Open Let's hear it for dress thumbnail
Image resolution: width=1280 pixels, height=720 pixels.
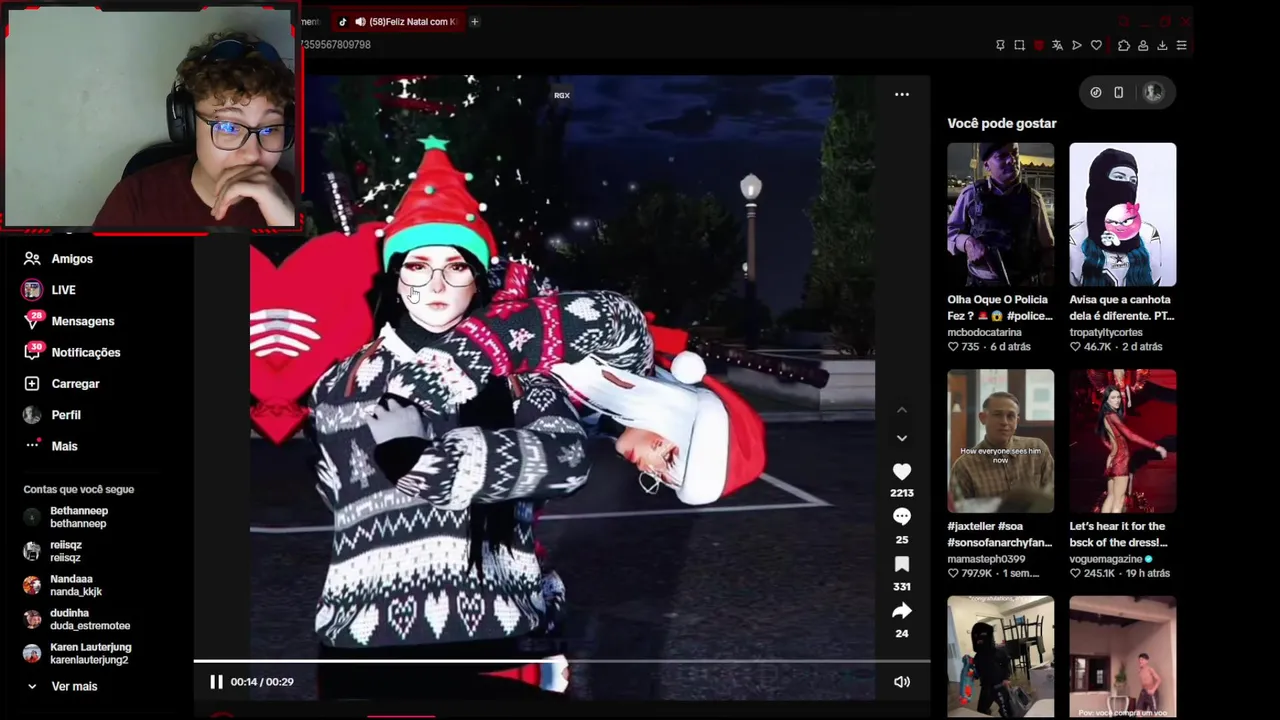pos(1123,441)
